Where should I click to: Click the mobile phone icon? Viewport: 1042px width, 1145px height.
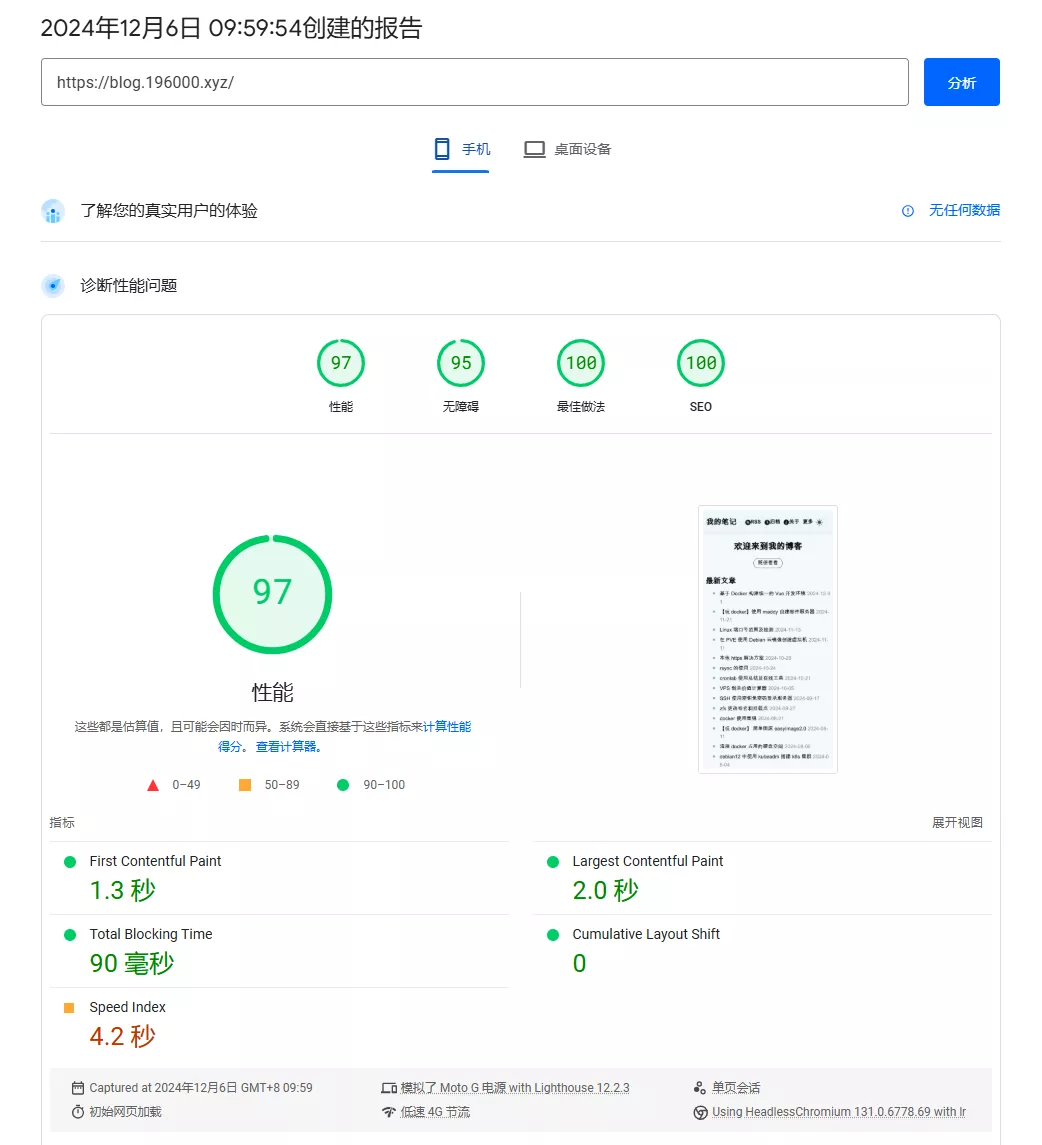442,149
